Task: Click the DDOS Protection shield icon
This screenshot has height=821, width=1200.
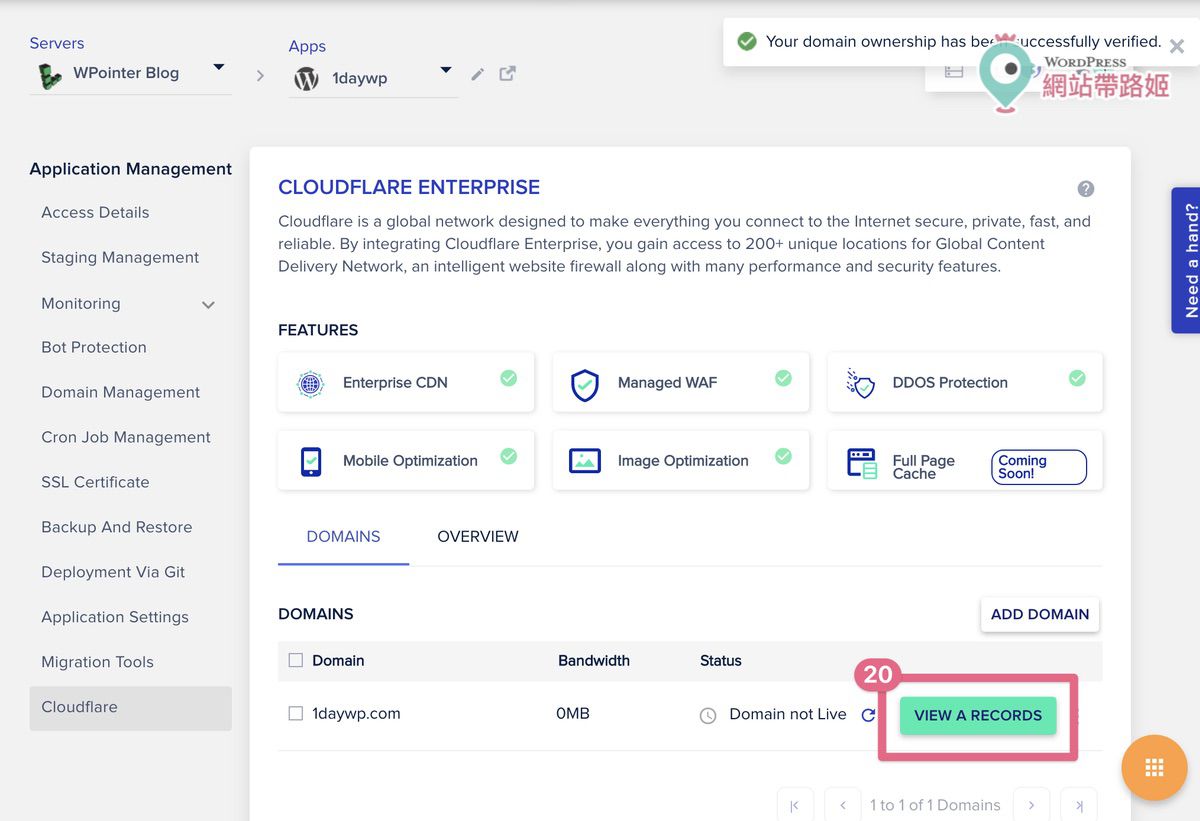Action: [x=860, y=383]
